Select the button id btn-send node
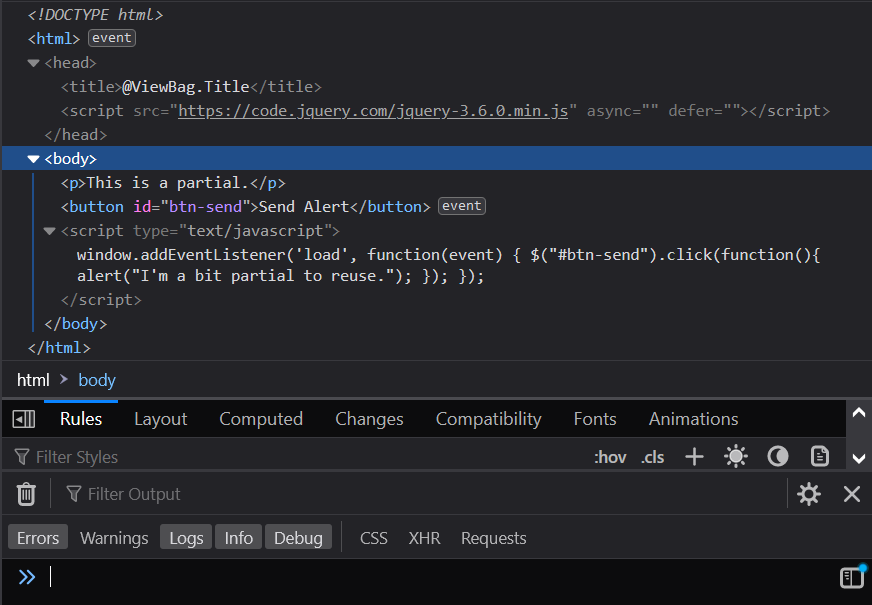 246,207
